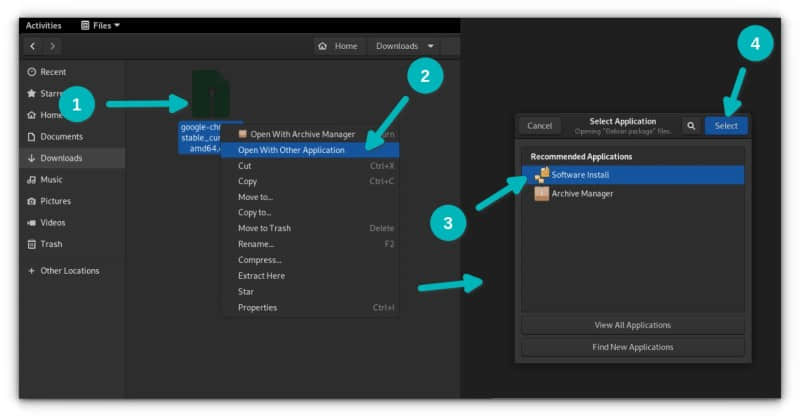Click Find New Applications button

pyautogui.click(x=632, y=347)
